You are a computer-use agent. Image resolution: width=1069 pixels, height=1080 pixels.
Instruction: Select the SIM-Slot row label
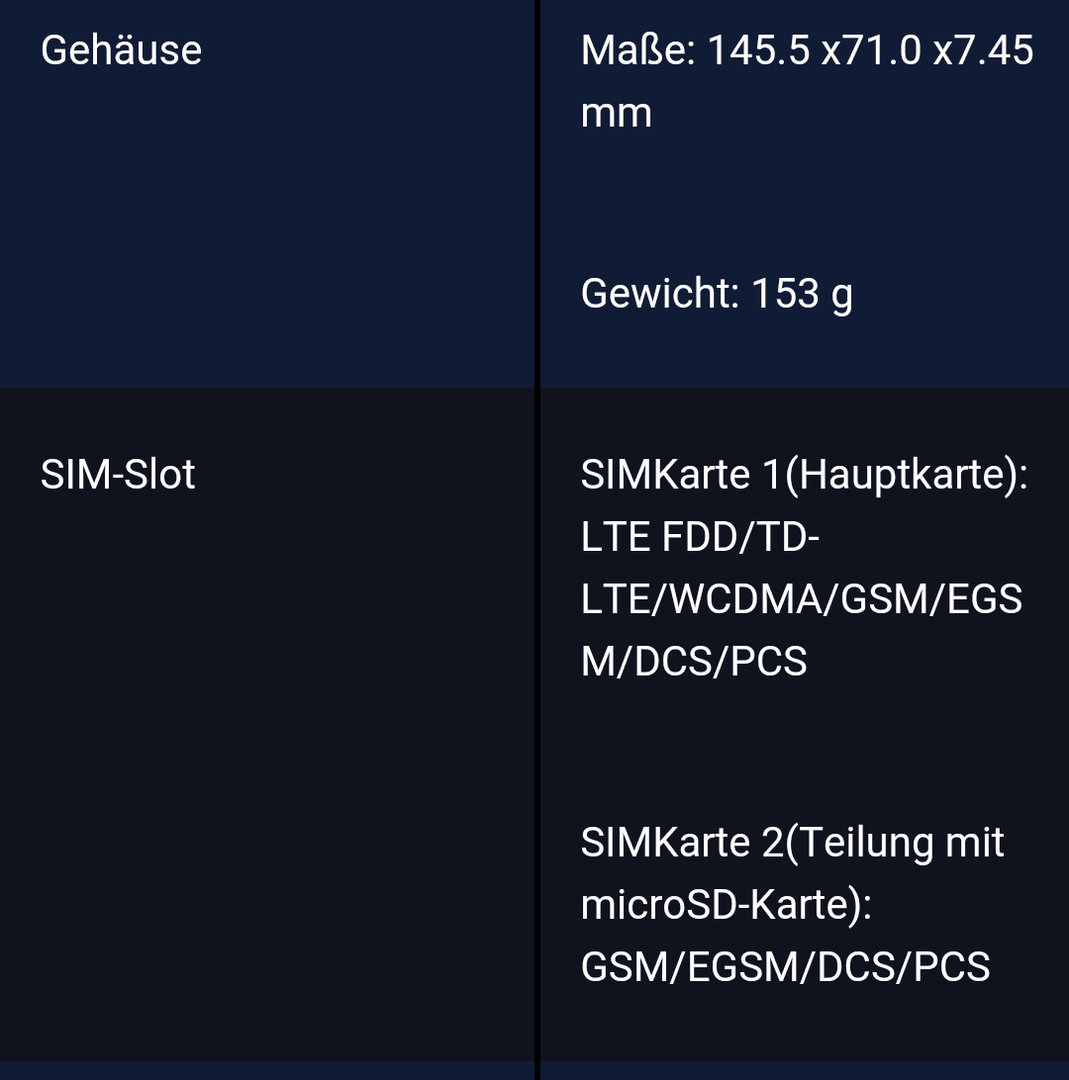pos(118,475)
